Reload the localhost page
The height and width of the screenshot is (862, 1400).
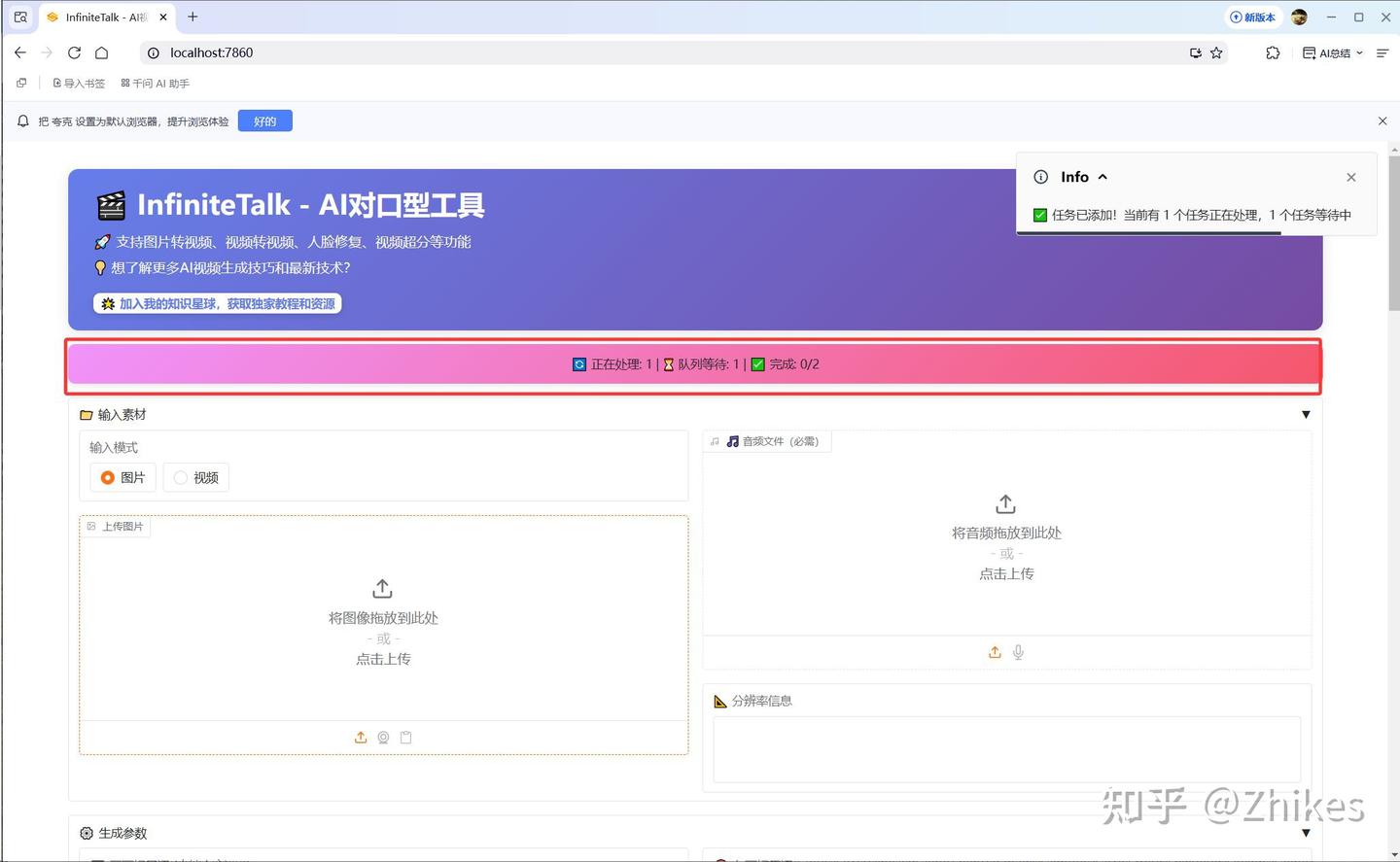coord(74,52)
